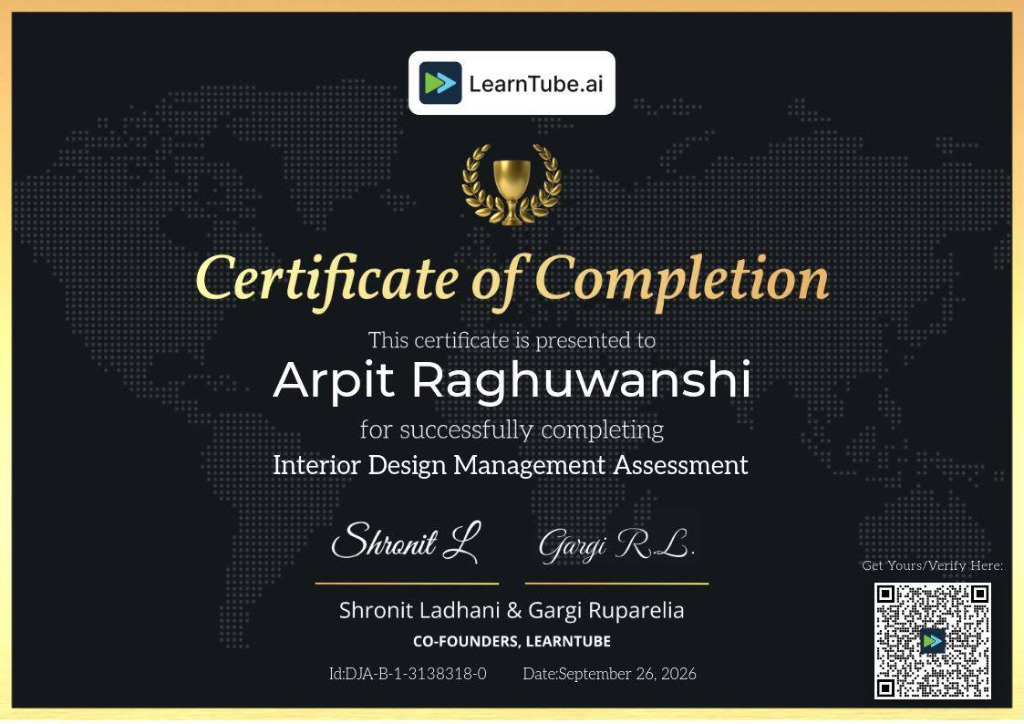Click the gold trophy laurel emblem

coord(511,185)
